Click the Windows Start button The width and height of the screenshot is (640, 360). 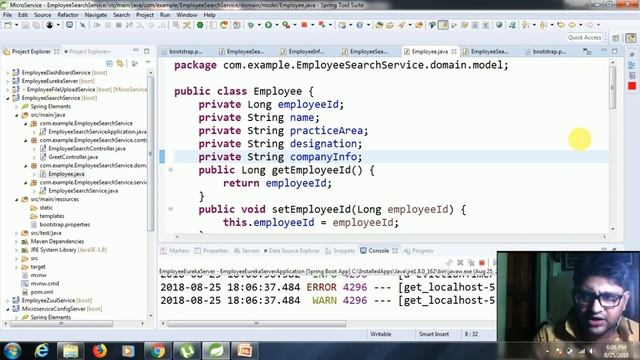(x=12, y=351)
